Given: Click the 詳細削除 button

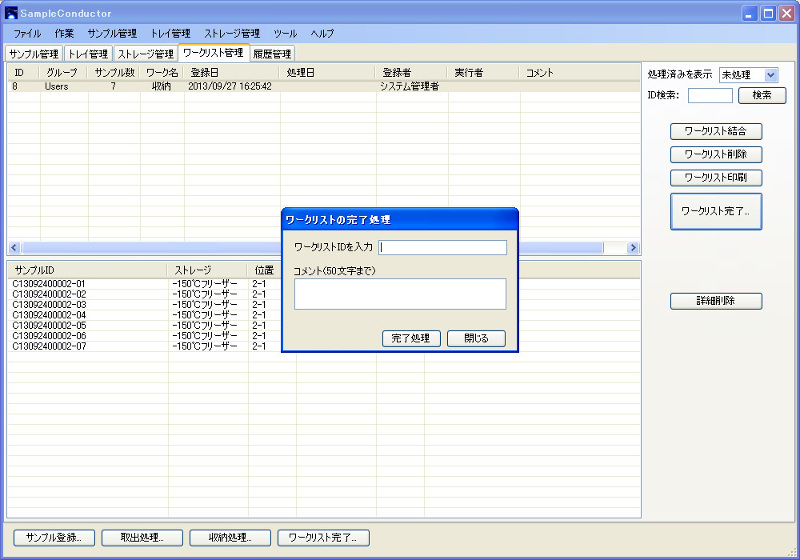Looking at the screenshot, I should click(715, 301).
